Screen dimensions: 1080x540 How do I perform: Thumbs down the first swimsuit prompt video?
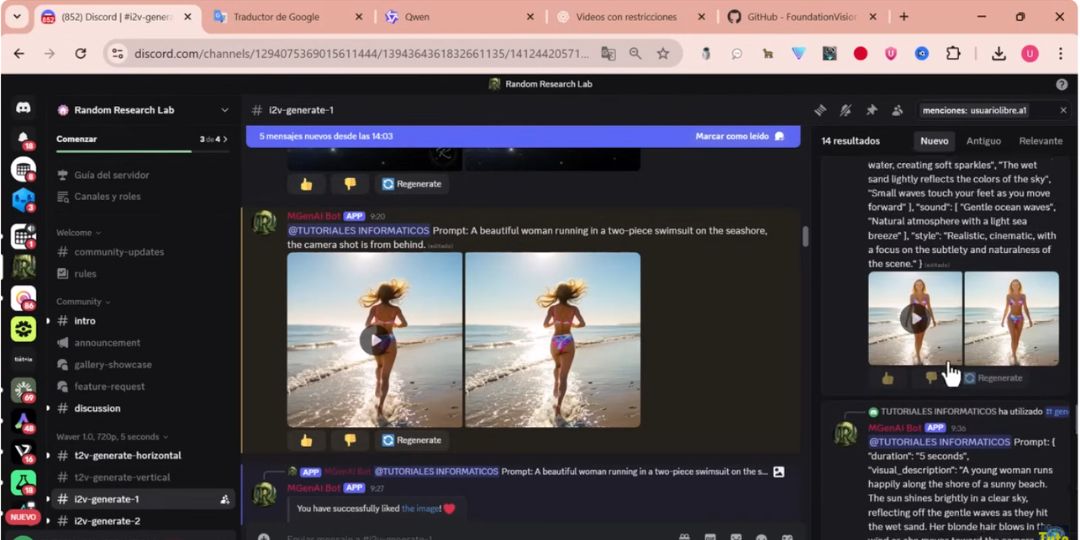click(350, 439)
